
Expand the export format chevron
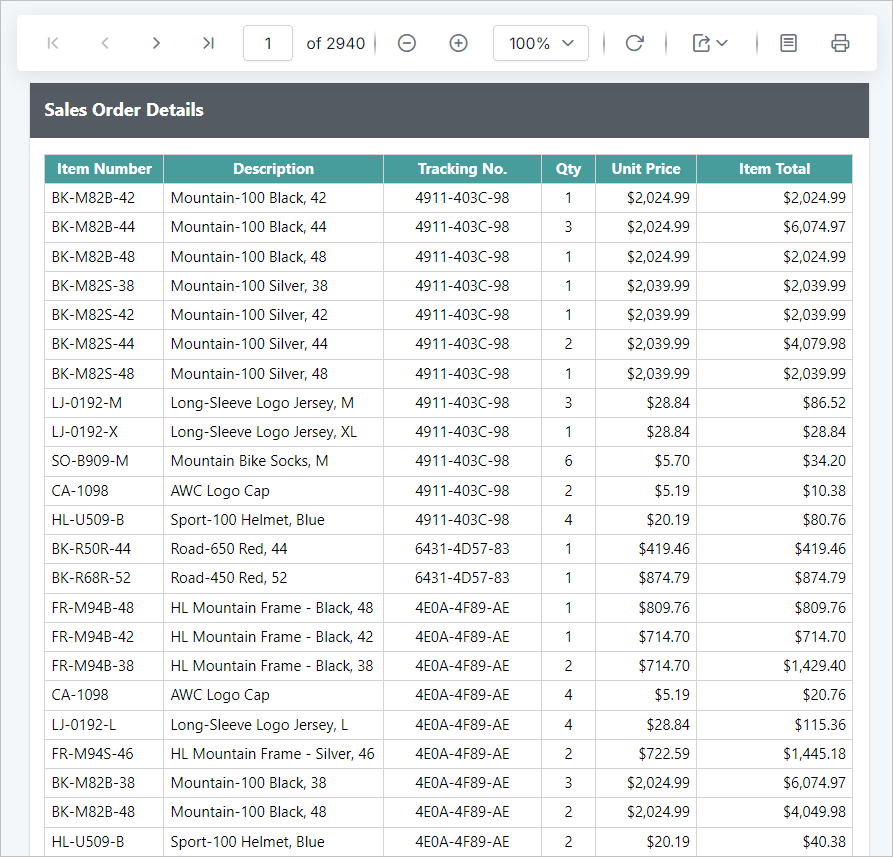coord(722,44)
